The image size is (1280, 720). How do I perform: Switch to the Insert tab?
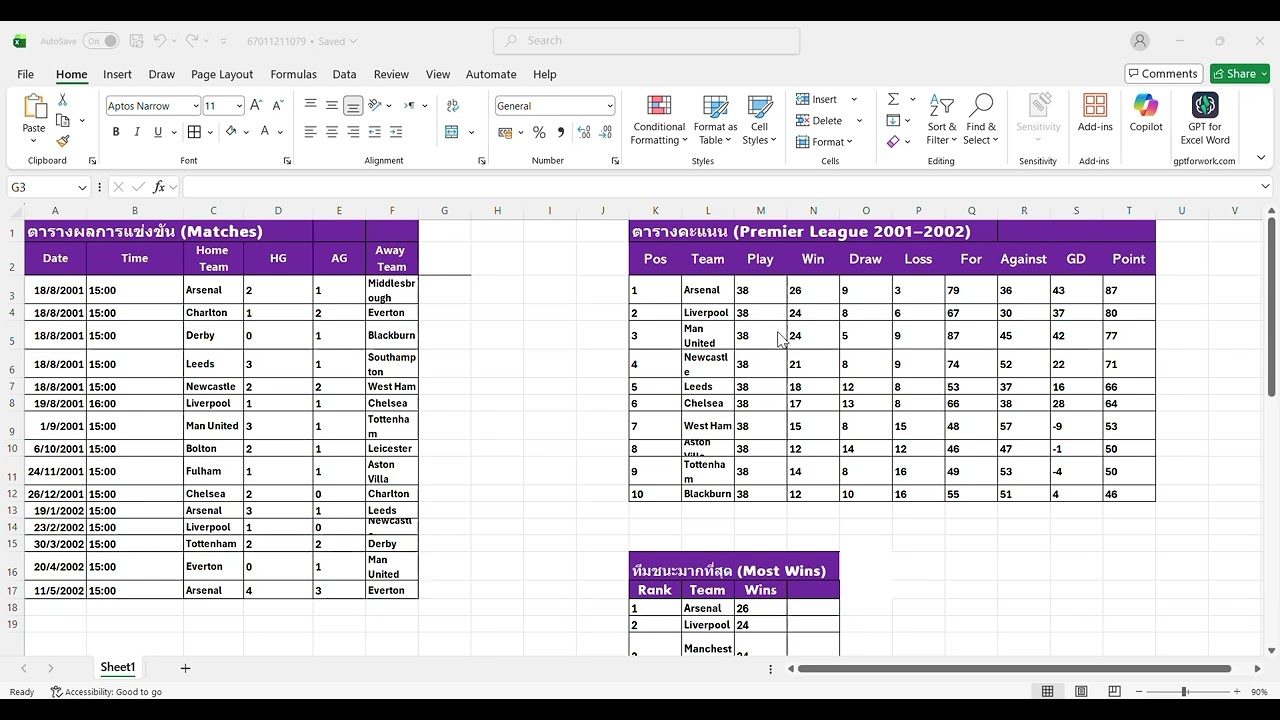[x=117, y=74]
